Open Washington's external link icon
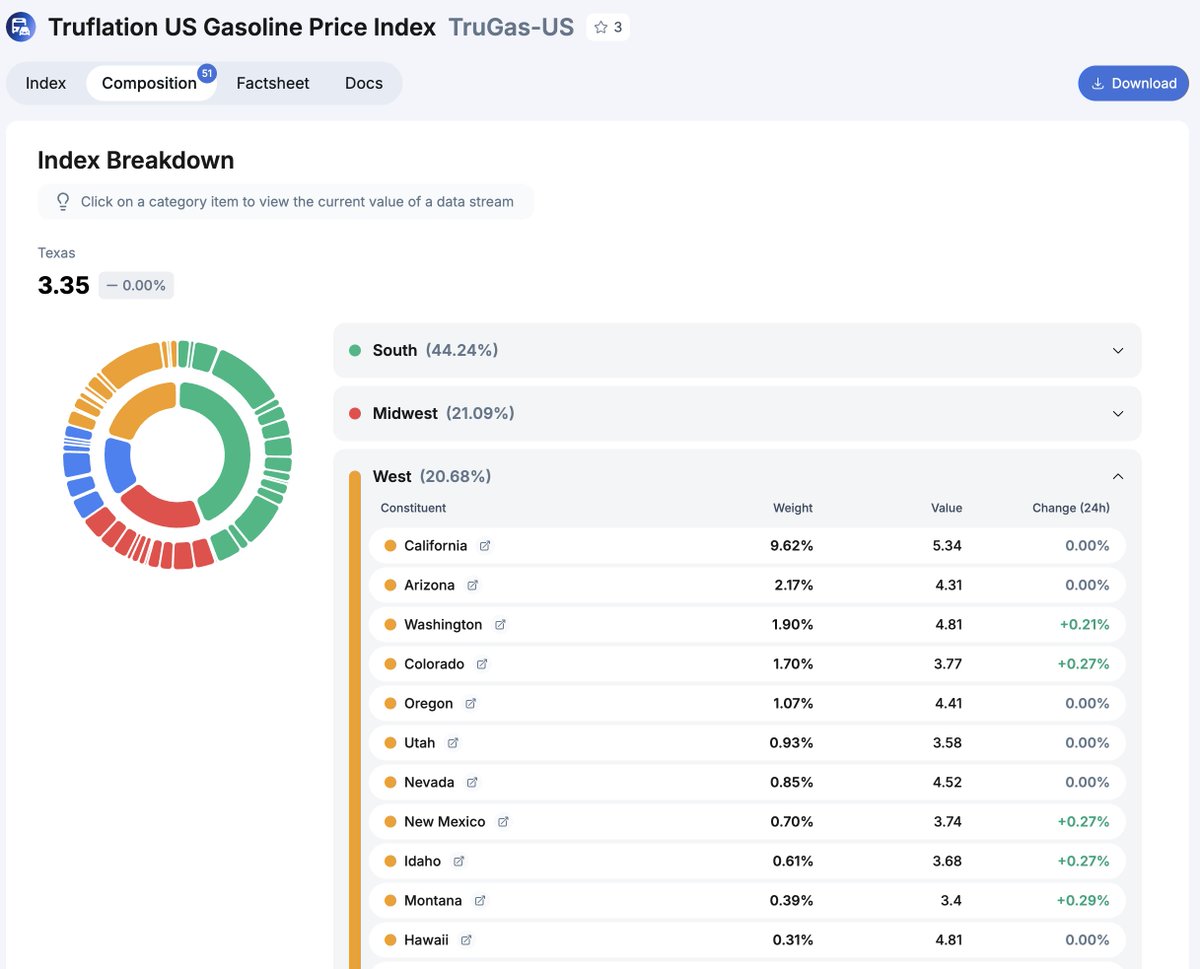The width and height of the screenshot is (1200, 969). pyautogui.click(x=502, y=624)
